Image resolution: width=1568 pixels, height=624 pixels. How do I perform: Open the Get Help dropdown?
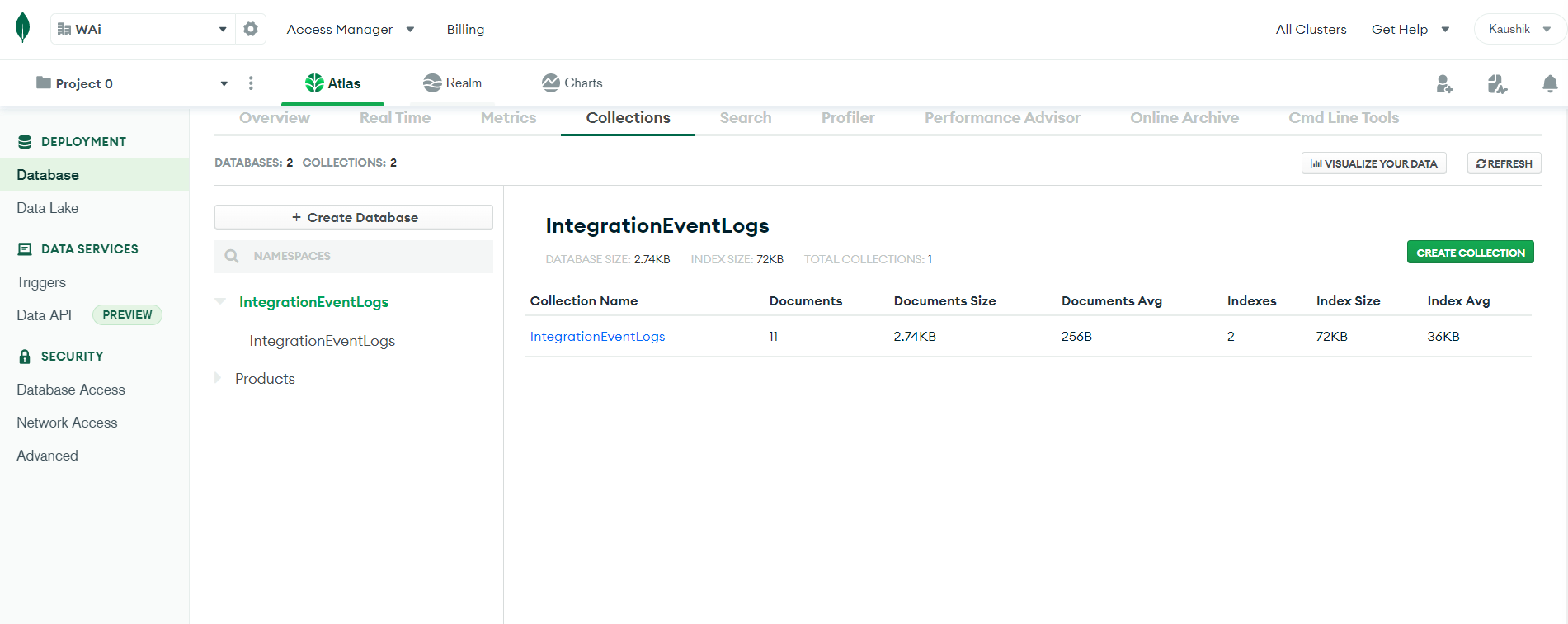(x=1410, y=29)
